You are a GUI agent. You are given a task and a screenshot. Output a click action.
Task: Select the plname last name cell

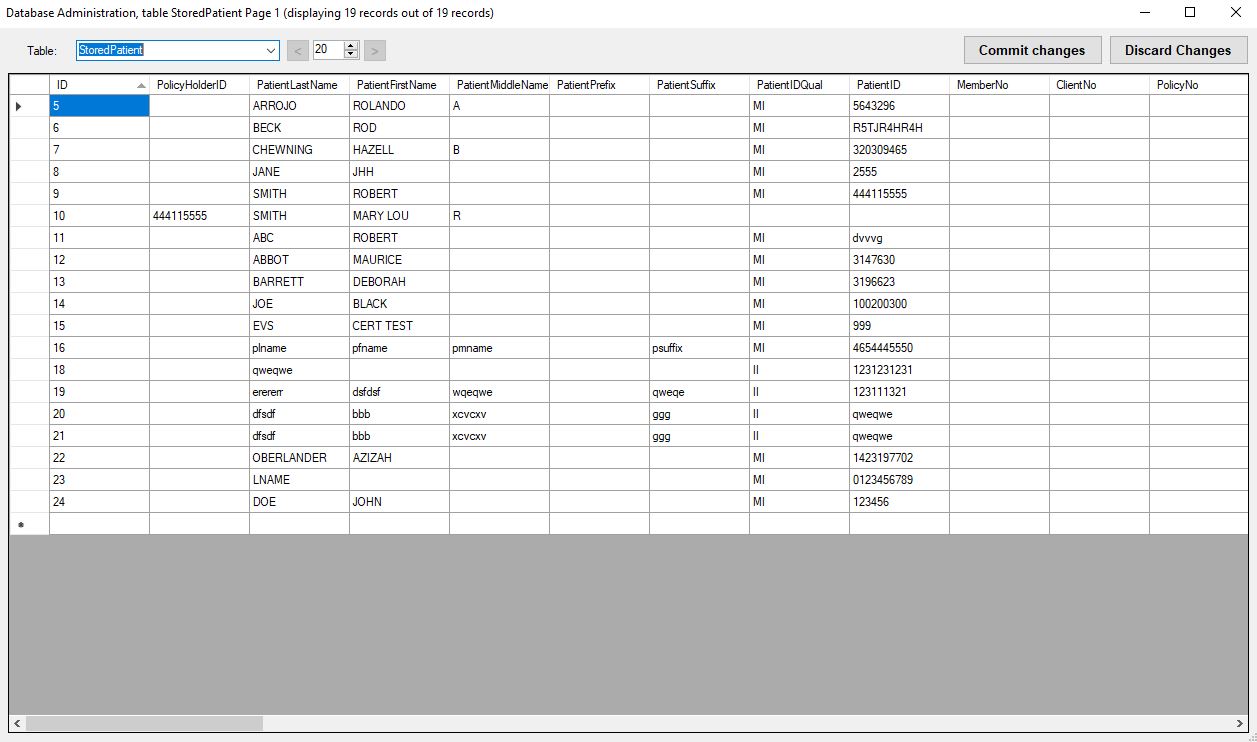pos(299,348)
